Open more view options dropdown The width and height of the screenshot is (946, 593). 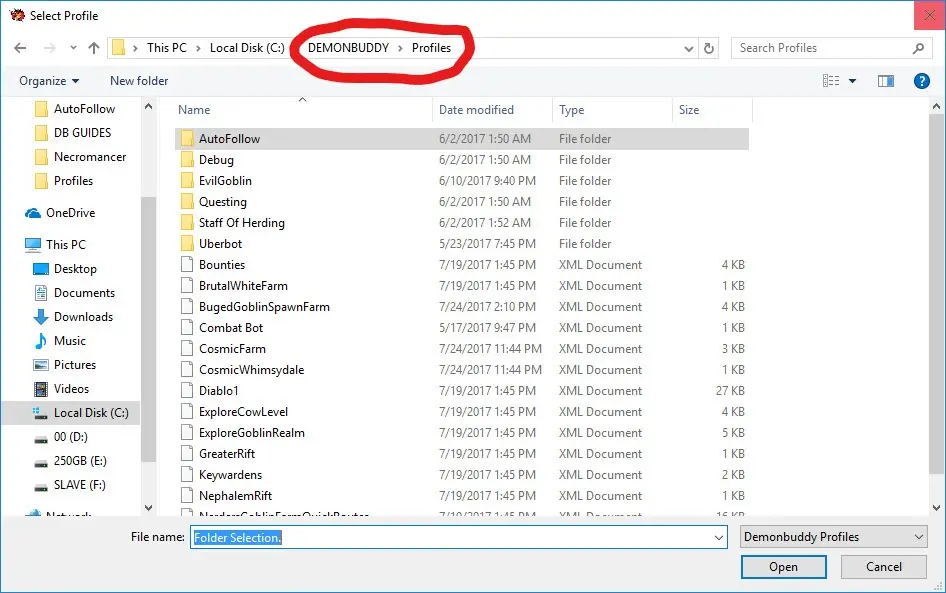[x=852, y=81]
